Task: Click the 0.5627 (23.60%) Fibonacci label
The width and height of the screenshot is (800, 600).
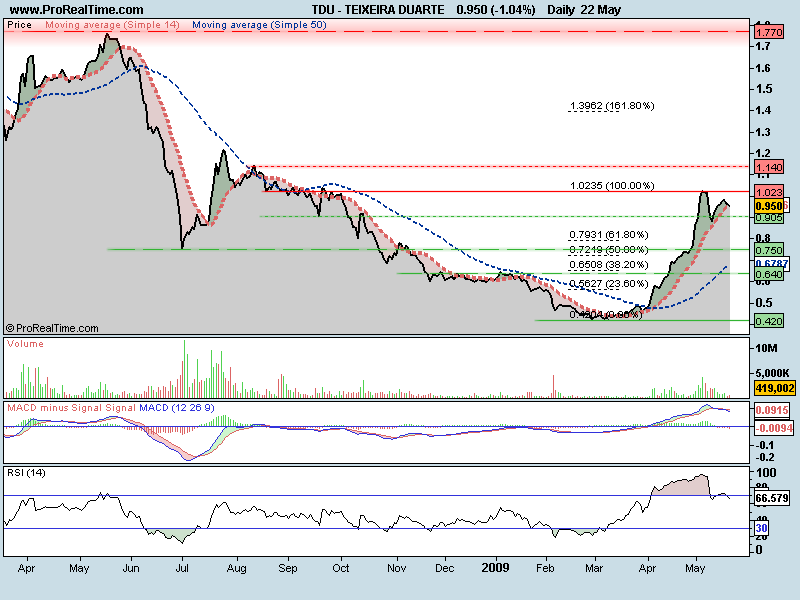Action: (609, 284)
